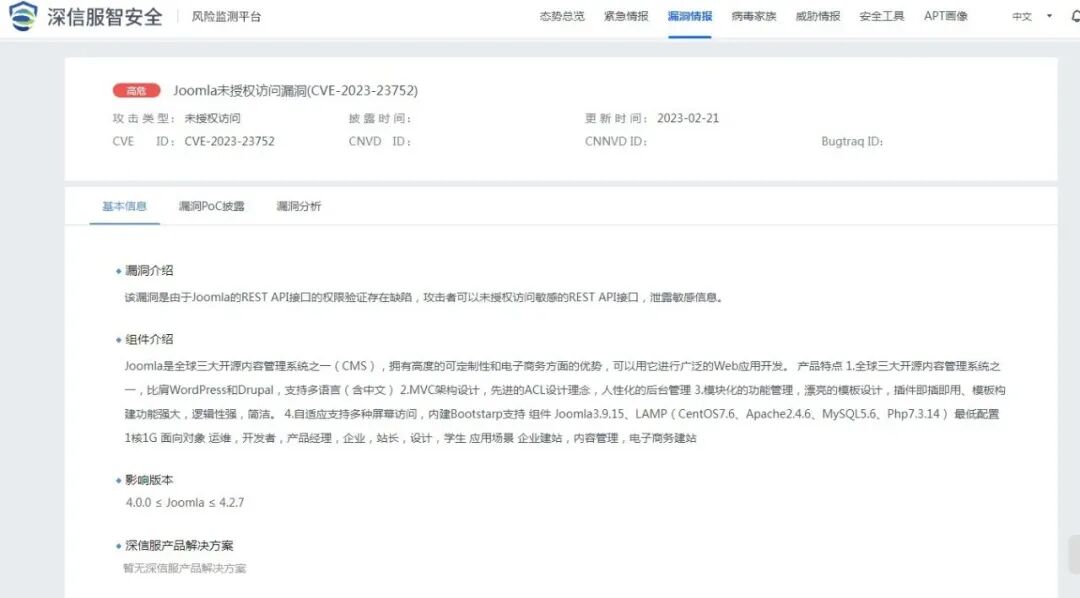
Task: Select the affected version 4.0.0 ≤ Joomla ≤ 4.2.7
Action: 185,503
